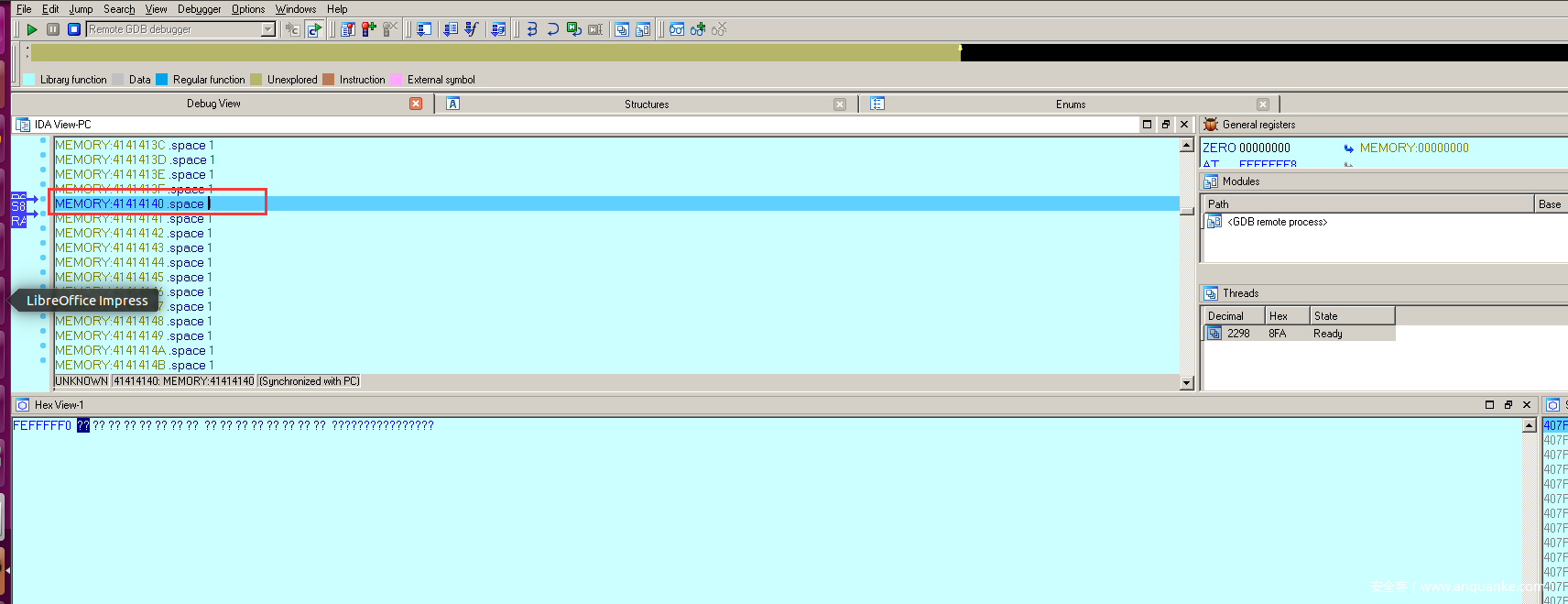This screenshot has width=1568, height=604.
Task: Switch to the Structures tab
Action: point(647,104)
